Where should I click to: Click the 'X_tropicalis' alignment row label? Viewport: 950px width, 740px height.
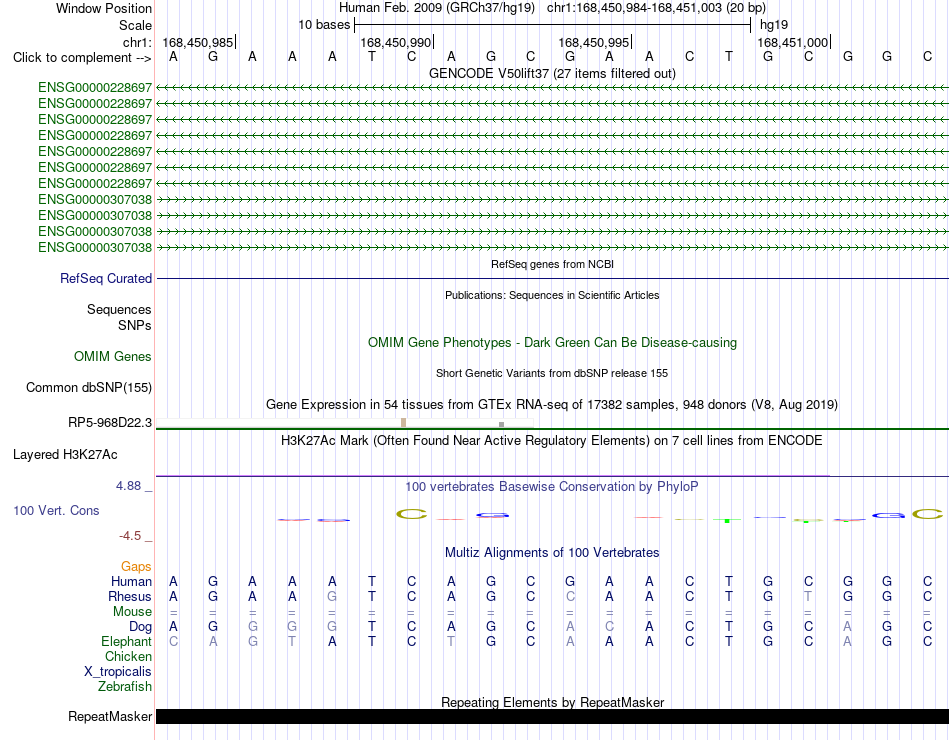pyautogui.click(x=118, y=672)
